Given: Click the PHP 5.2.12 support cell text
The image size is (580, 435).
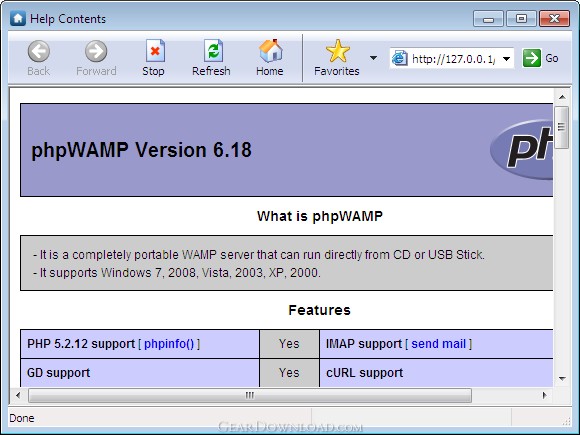Looking at the screenshot, I should click(x=81, y=344).
